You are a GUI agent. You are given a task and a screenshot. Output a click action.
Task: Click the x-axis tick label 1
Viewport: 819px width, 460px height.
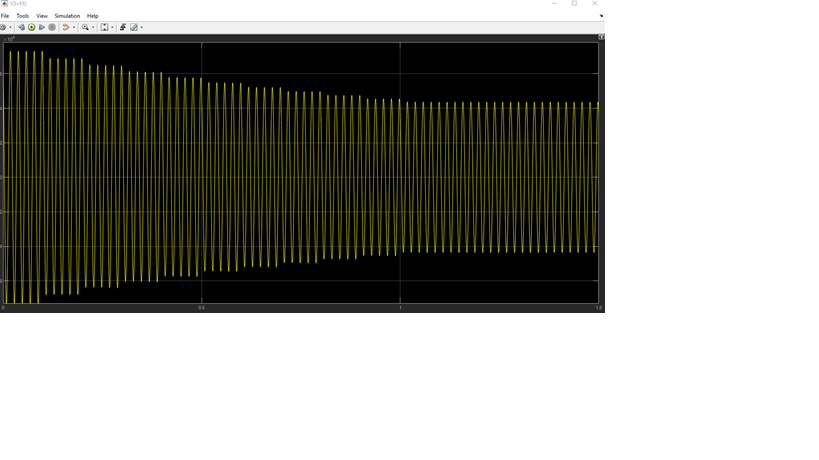pos(400,308)
